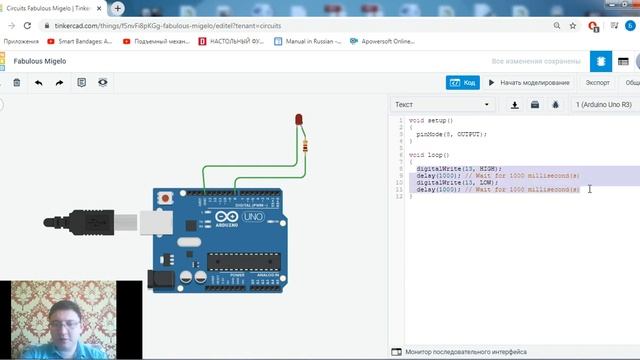Viewport: 640px width, 360px height.
Task: Click the Tinkercad logo icon
Action: point(2,61)
